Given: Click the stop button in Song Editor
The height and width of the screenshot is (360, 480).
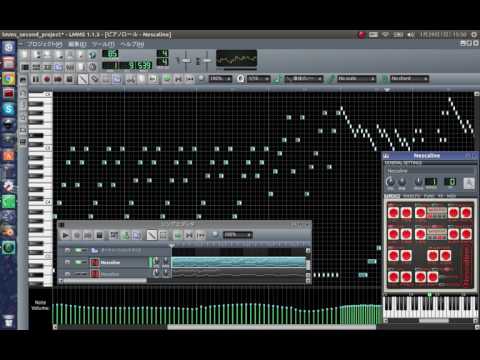Looking at the screenshot, I should point(99,235).
